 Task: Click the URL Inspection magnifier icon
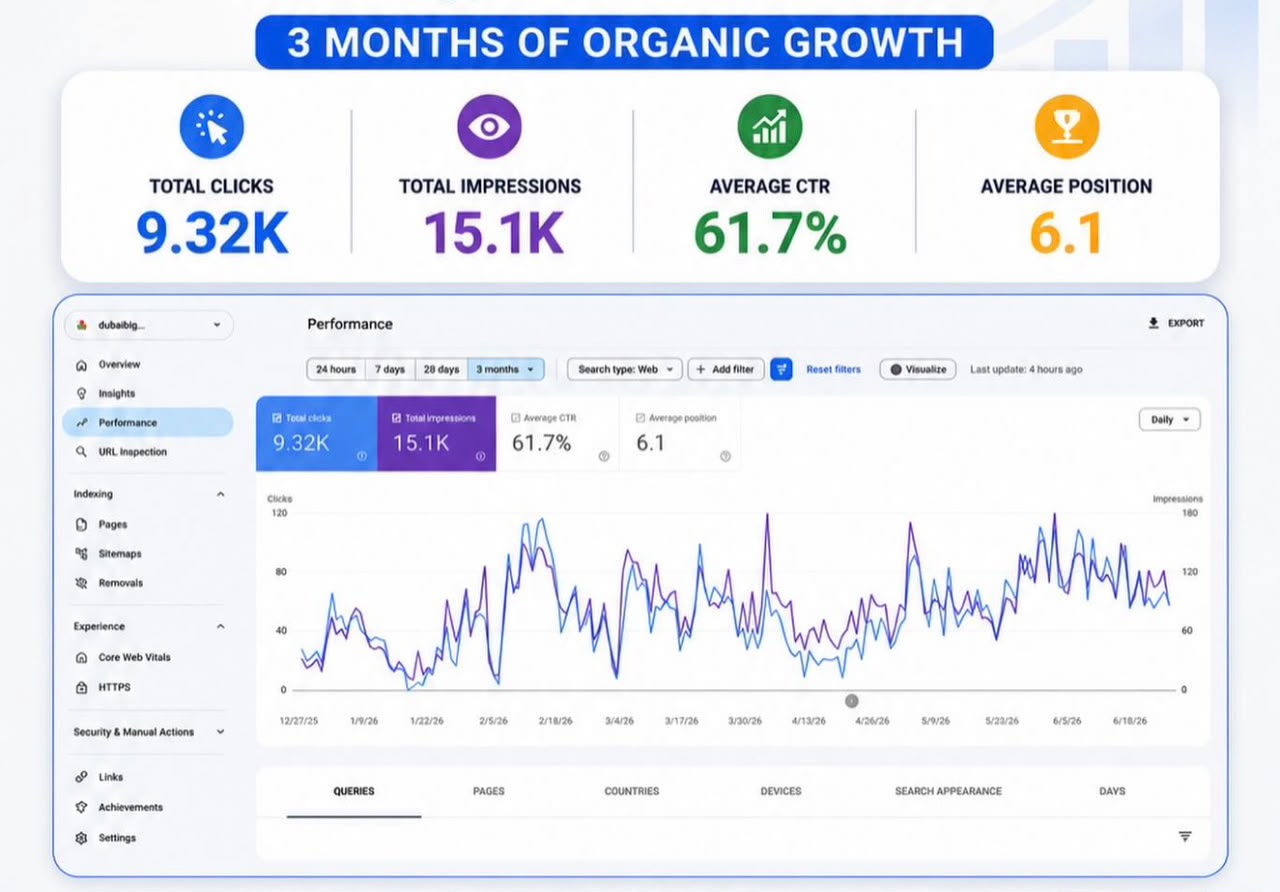pos(81,452)
